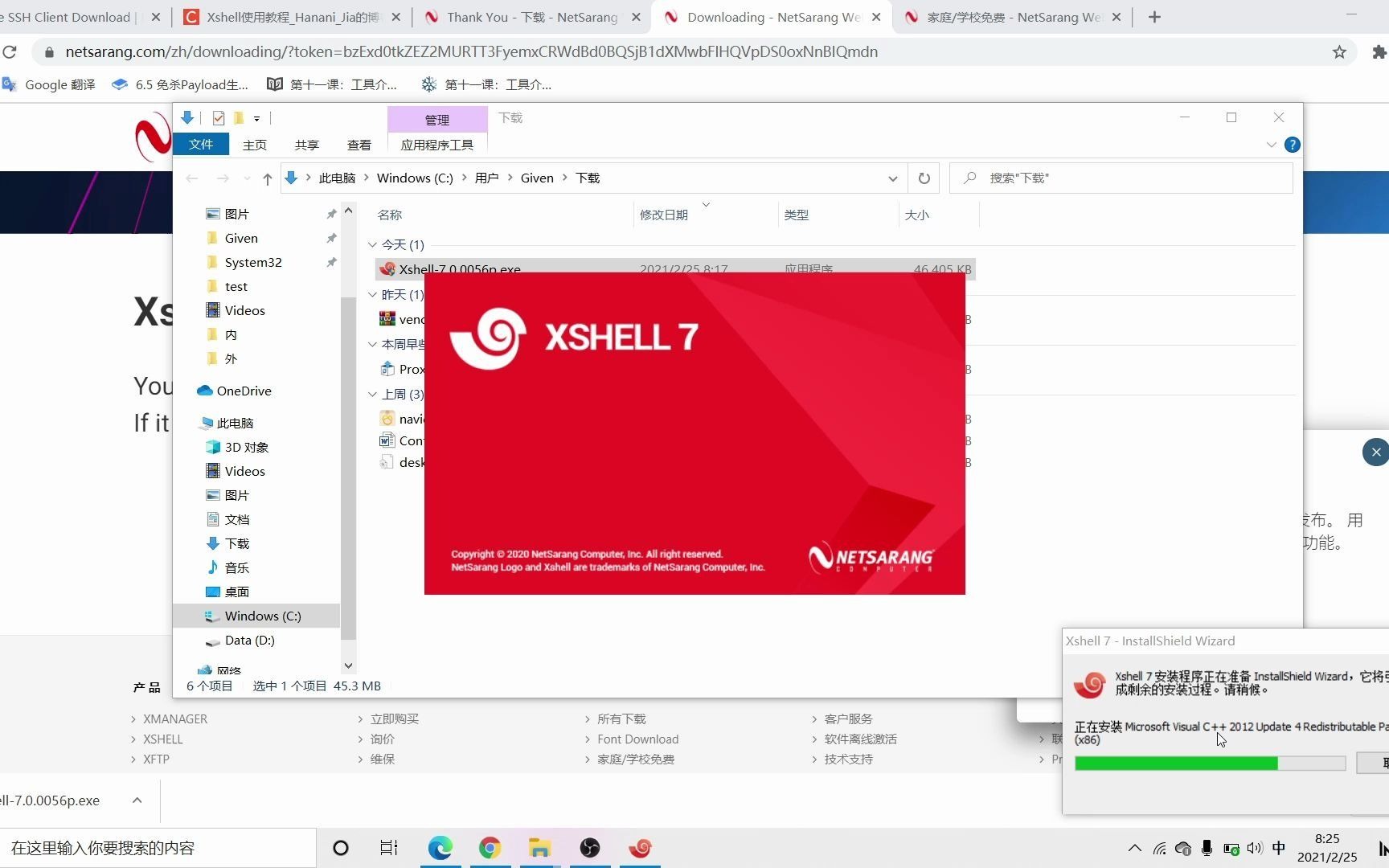The width and height of the screenshot is (1389, 868).
Task: Click the XMANAGER footer link
Action: (x=175, y=719)
